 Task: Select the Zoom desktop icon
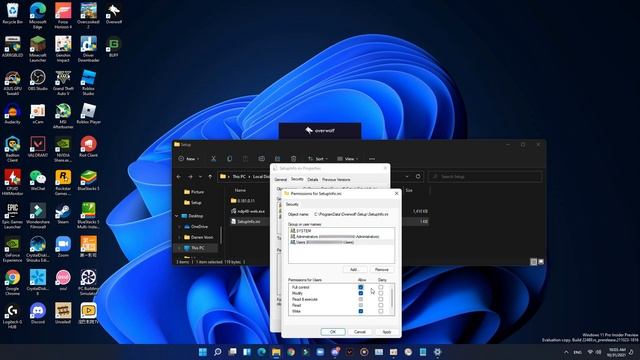point(63,247)
